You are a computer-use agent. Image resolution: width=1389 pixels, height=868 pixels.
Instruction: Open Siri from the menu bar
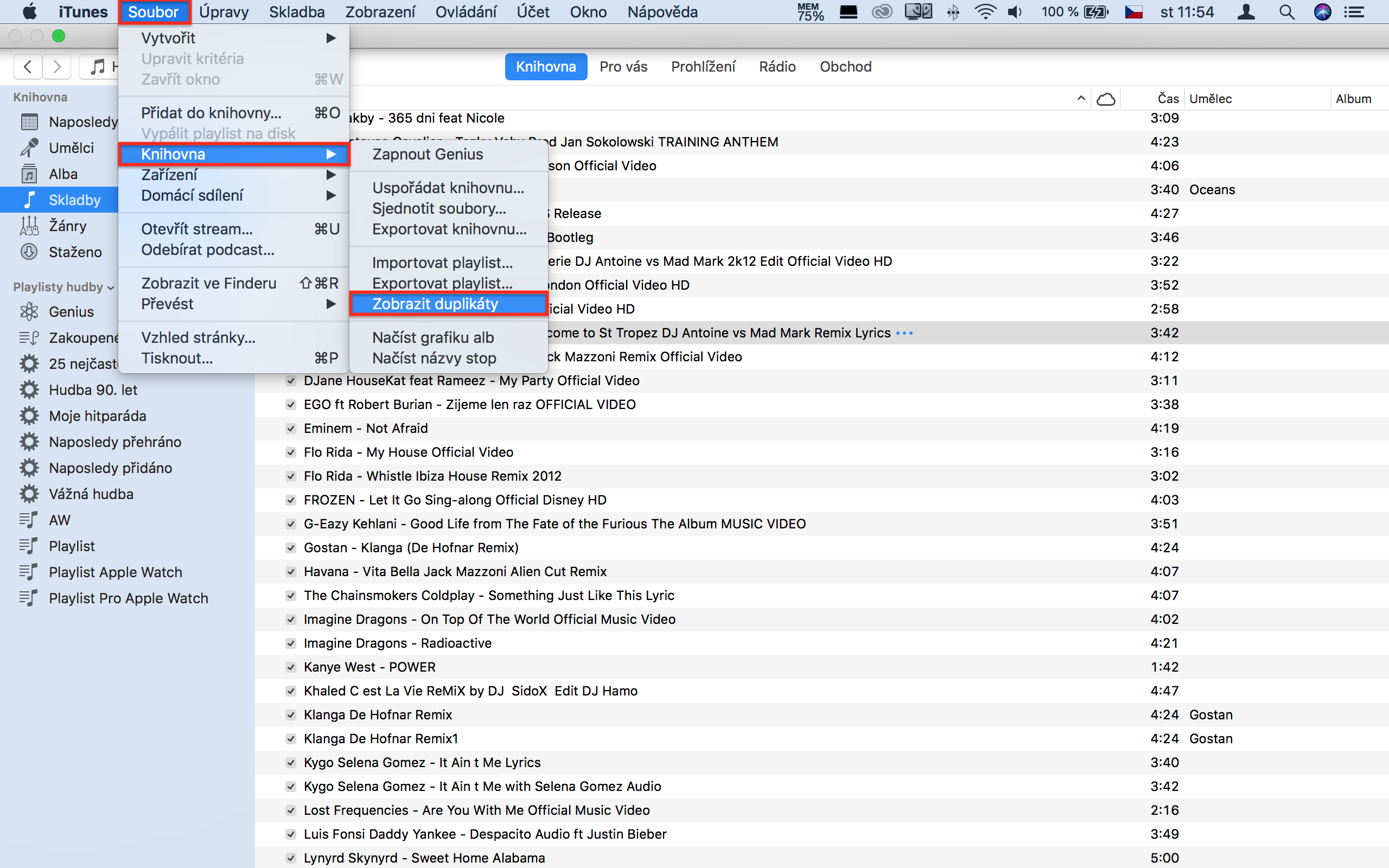coord(1322,12)
